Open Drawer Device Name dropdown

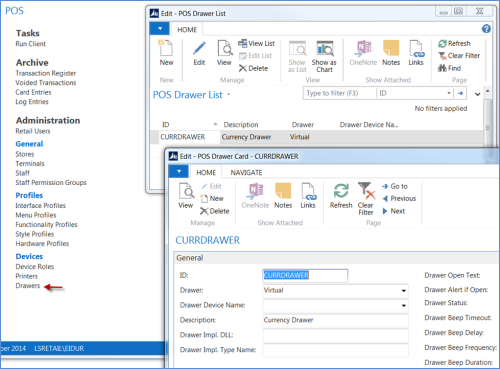click(404, 305)
